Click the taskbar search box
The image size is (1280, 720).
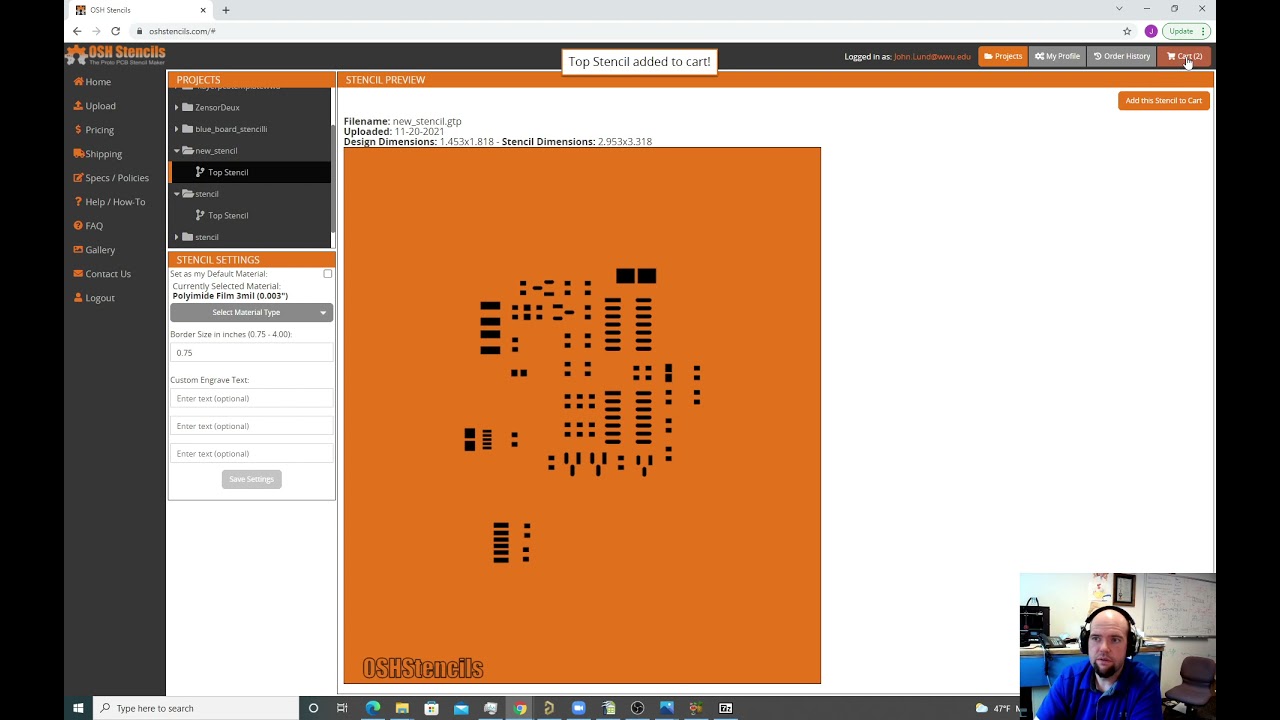pyautogui.click(x=196, y=708)
